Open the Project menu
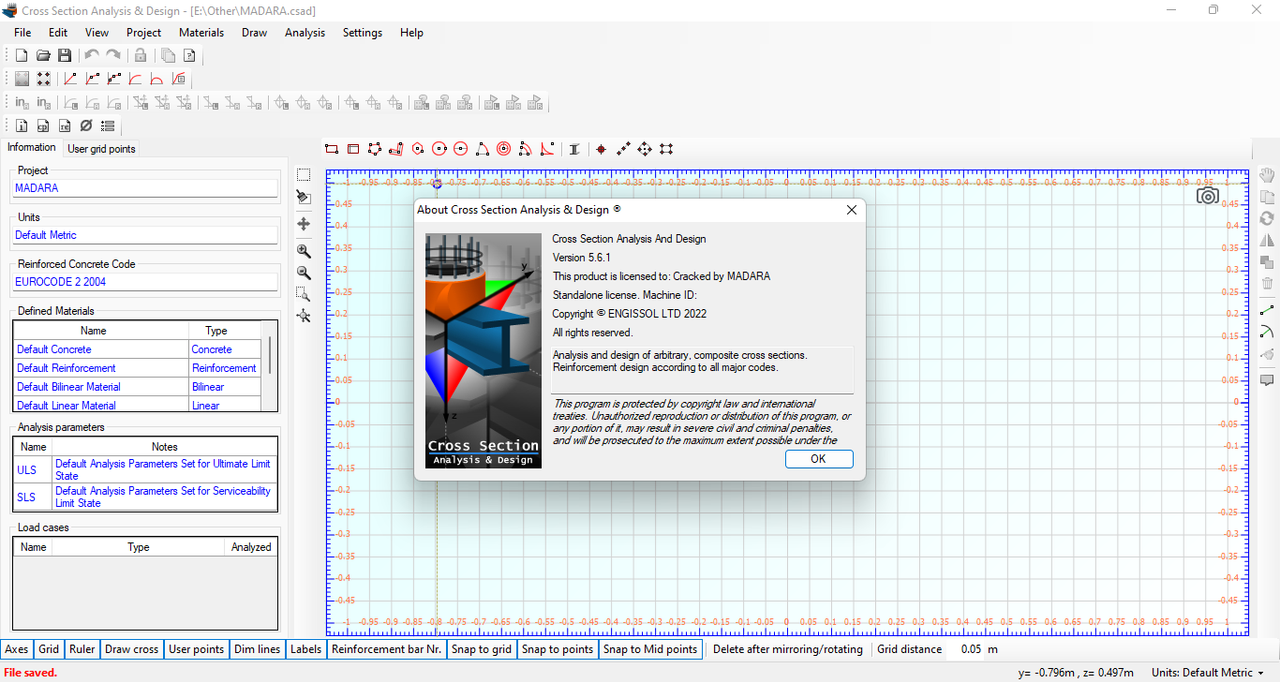This screenshot has width=1280, height=682. point(144,32)
